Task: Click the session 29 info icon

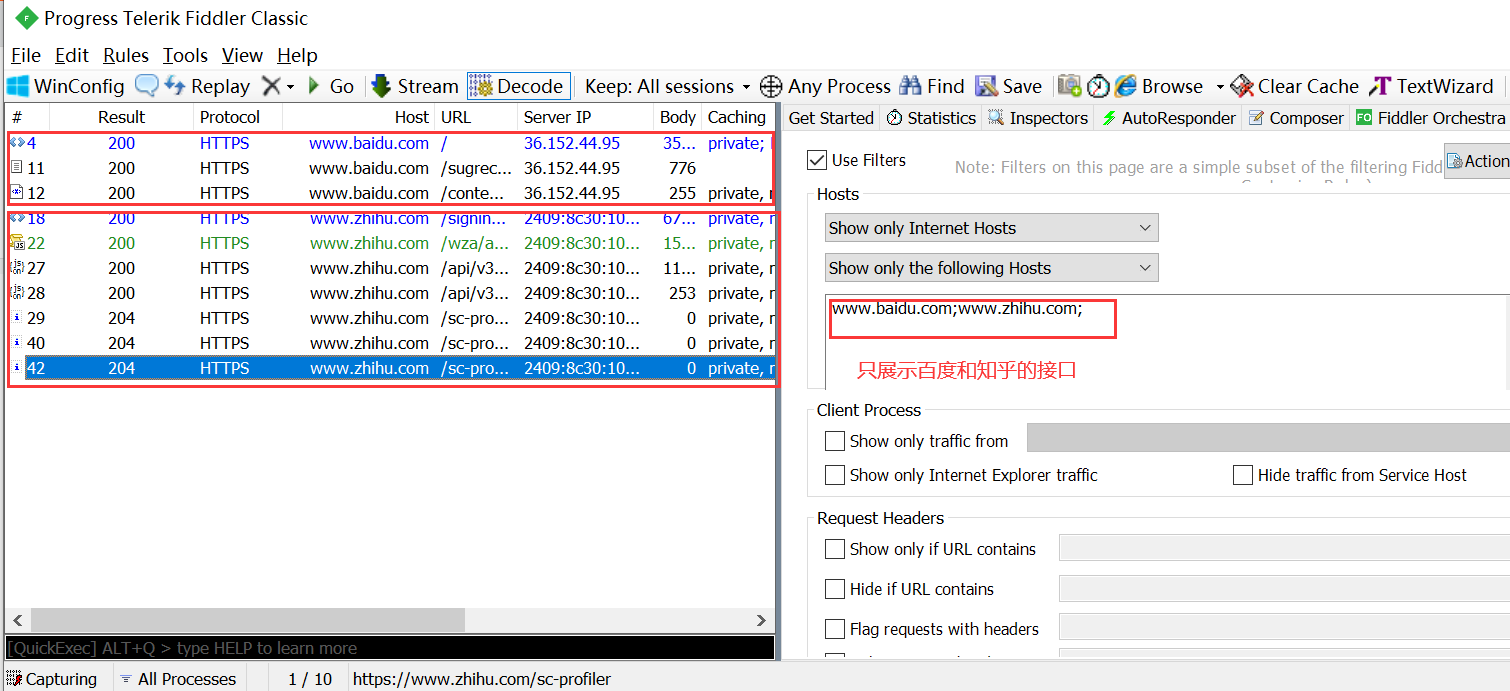Action: tap(17, 318)
